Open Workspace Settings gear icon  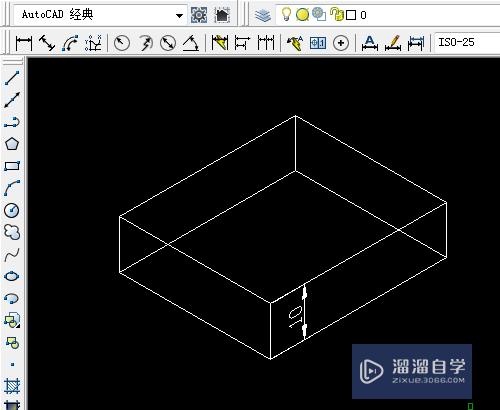[199, 15]
